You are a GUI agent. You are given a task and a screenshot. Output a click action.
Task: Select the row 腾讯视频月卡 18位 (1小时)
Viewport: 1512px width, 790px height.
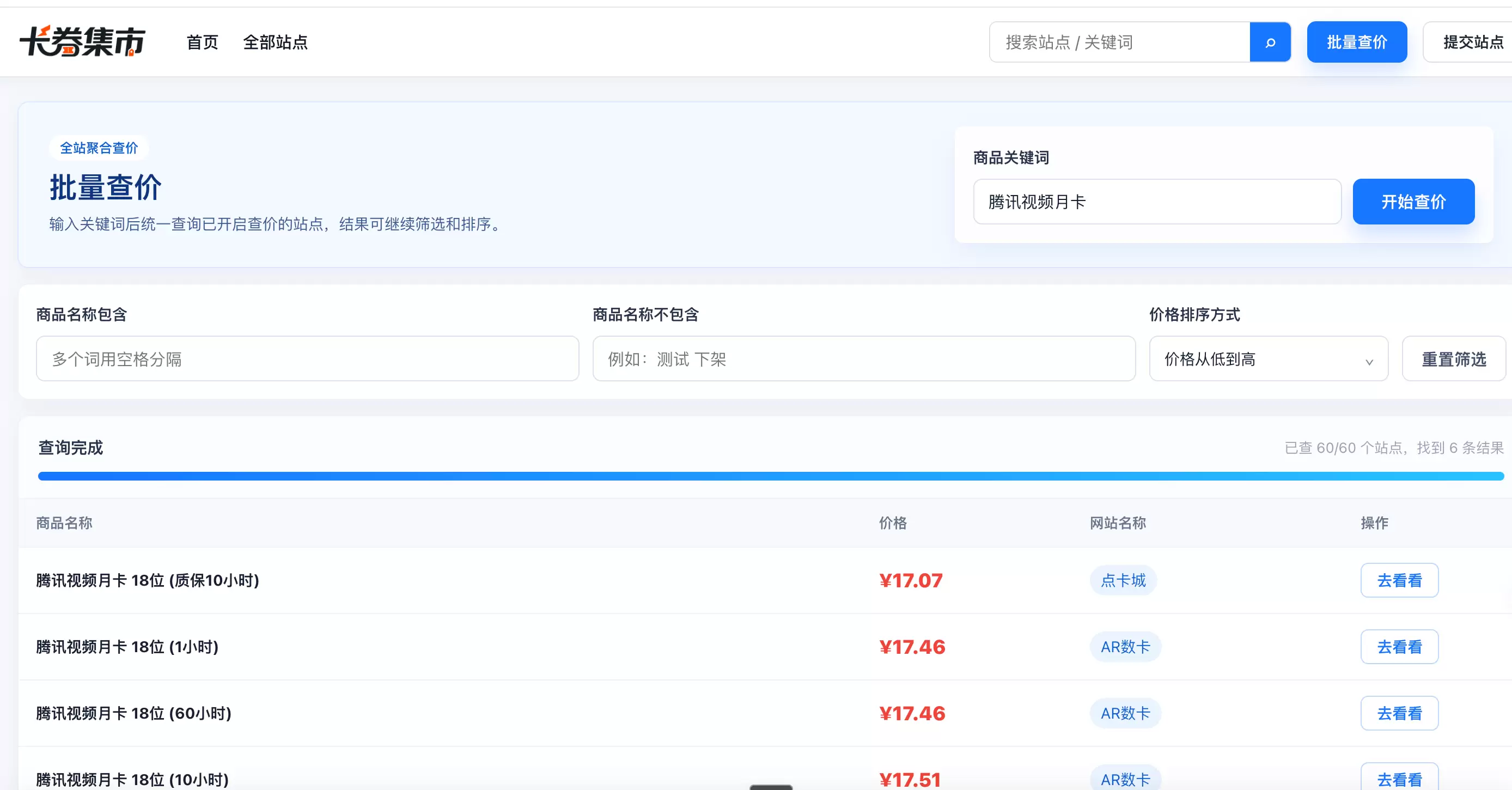pos(765,647)
